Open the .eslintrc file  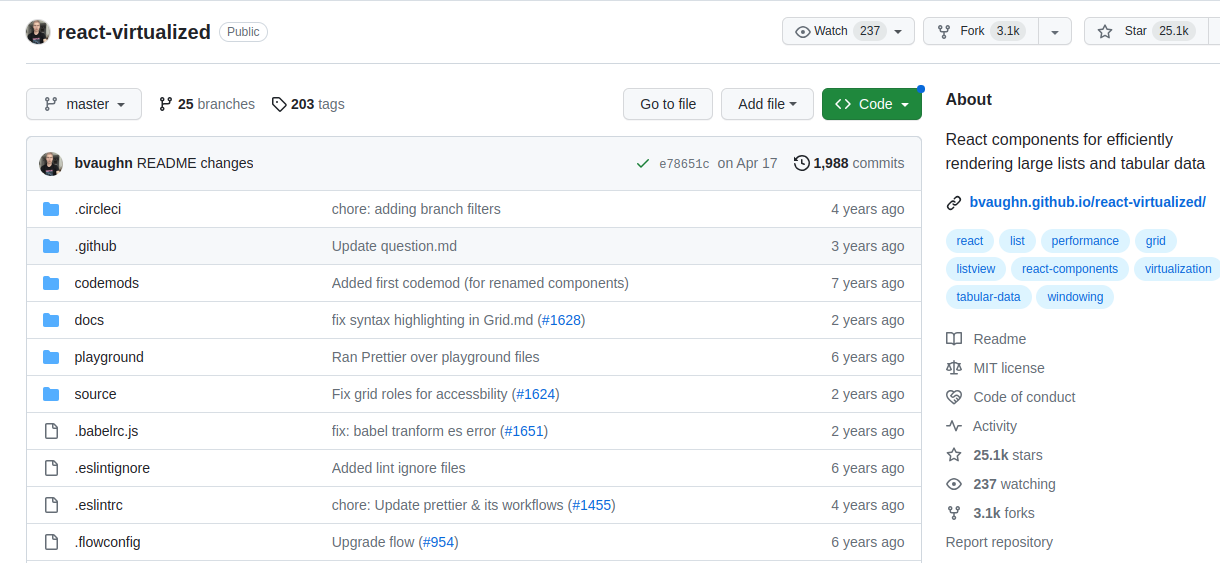(99, 505)
